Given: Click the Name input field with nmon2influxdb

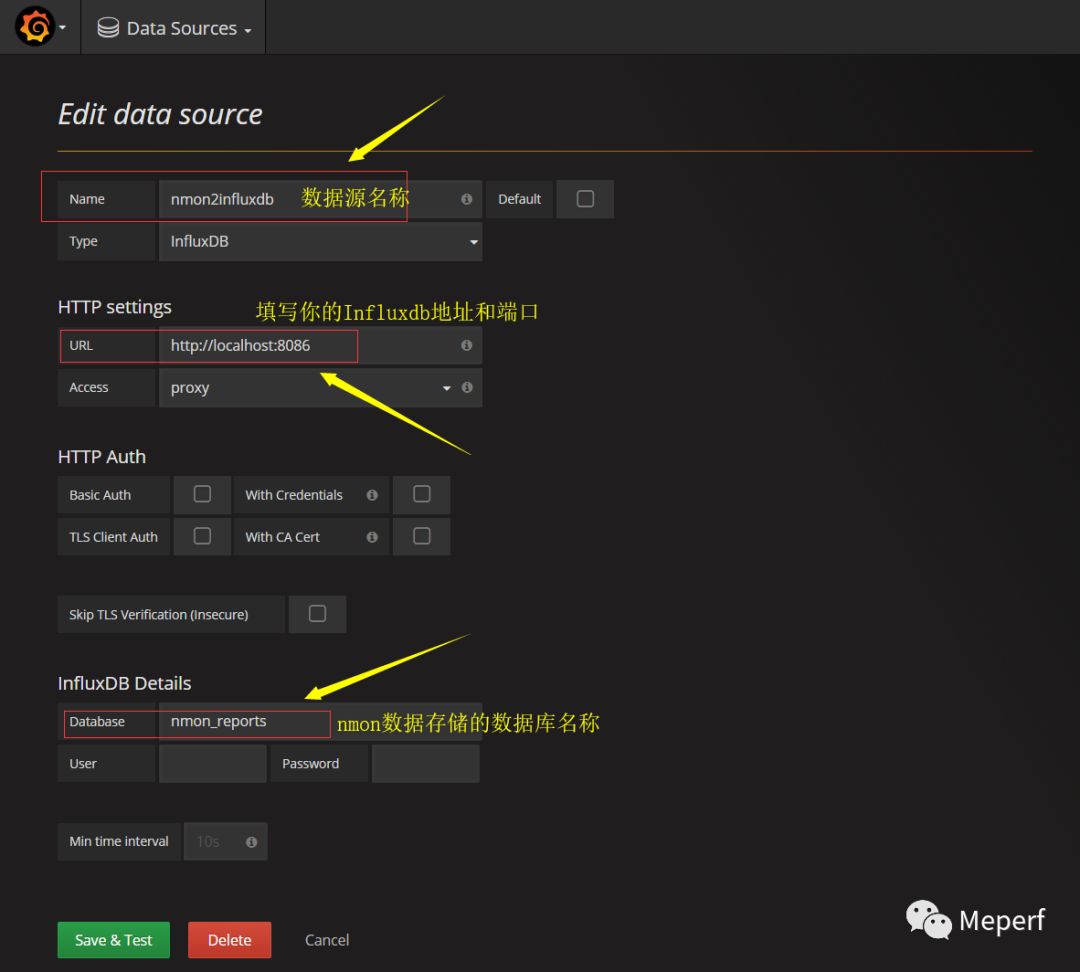Looking at the screenshot, I should point(320,199).
